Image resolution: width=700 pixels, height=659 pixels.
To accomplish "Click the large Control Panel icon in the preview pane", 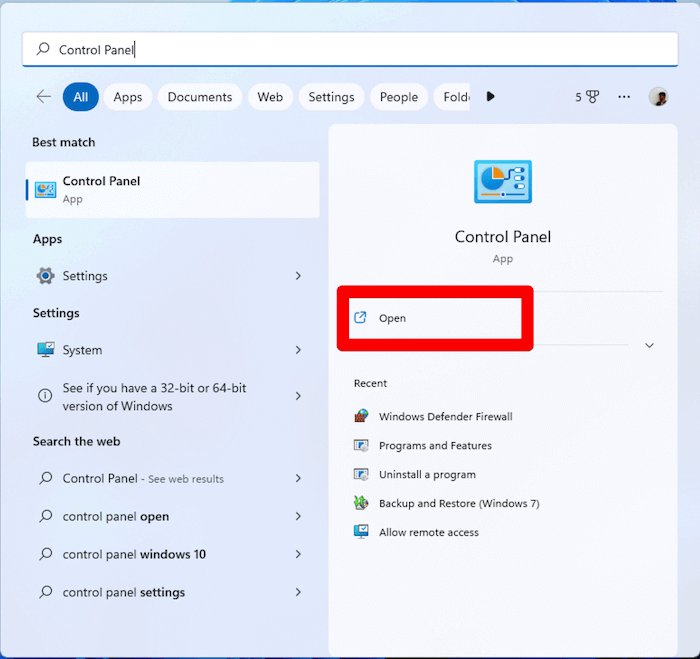I will (x=503, y=182).
